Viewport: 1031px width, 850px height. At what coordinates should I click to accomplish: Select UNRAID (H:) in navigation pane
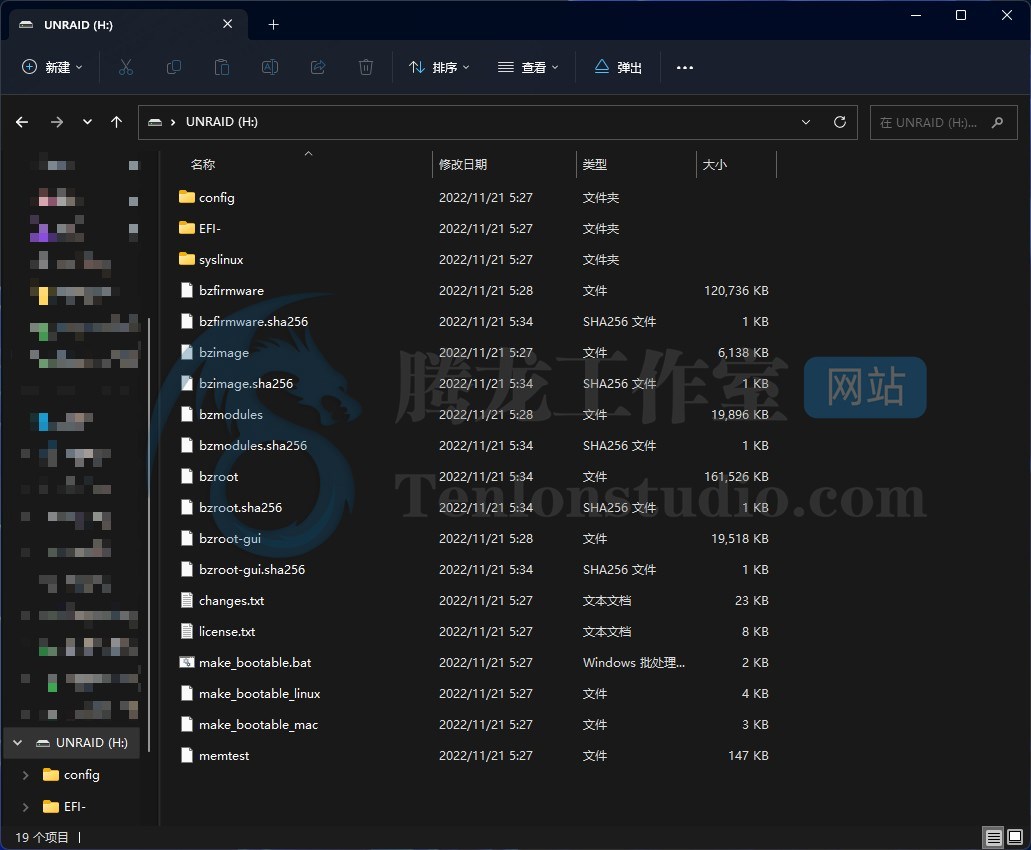[x=72, y=743]
